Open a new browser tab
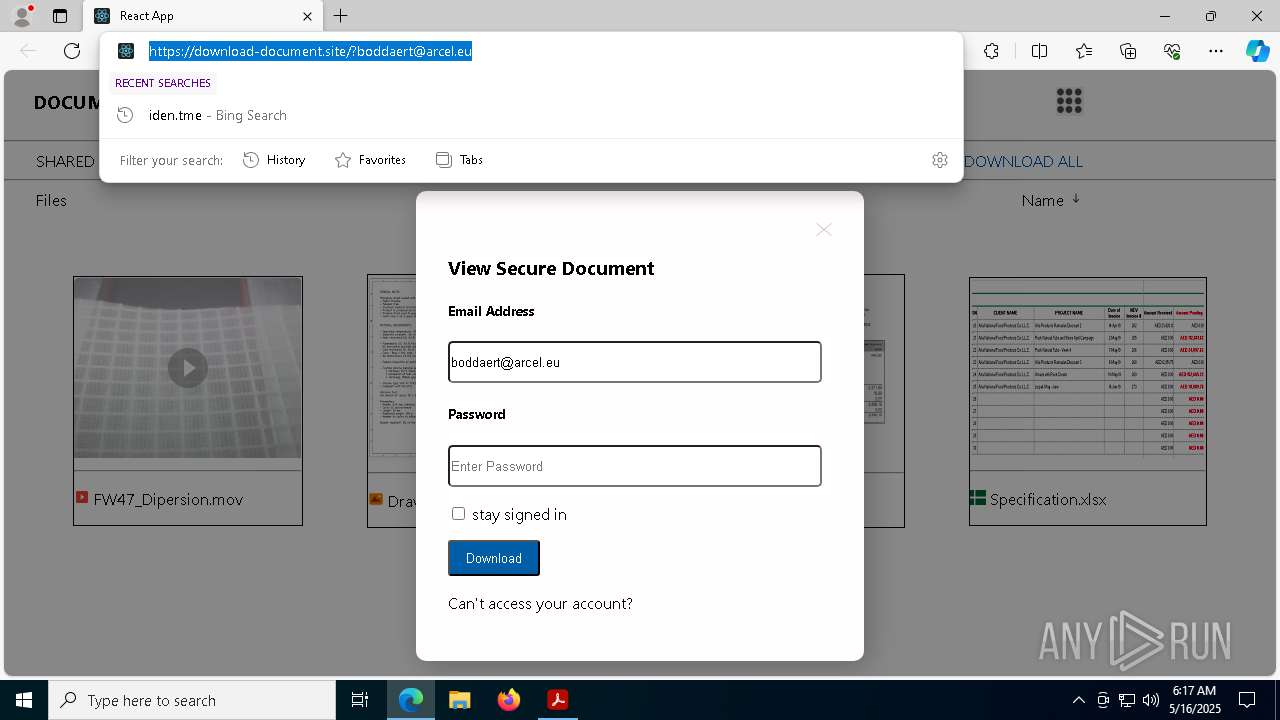Image resolution: width=1280 pixels, height=720 pixels. (341, 16)
